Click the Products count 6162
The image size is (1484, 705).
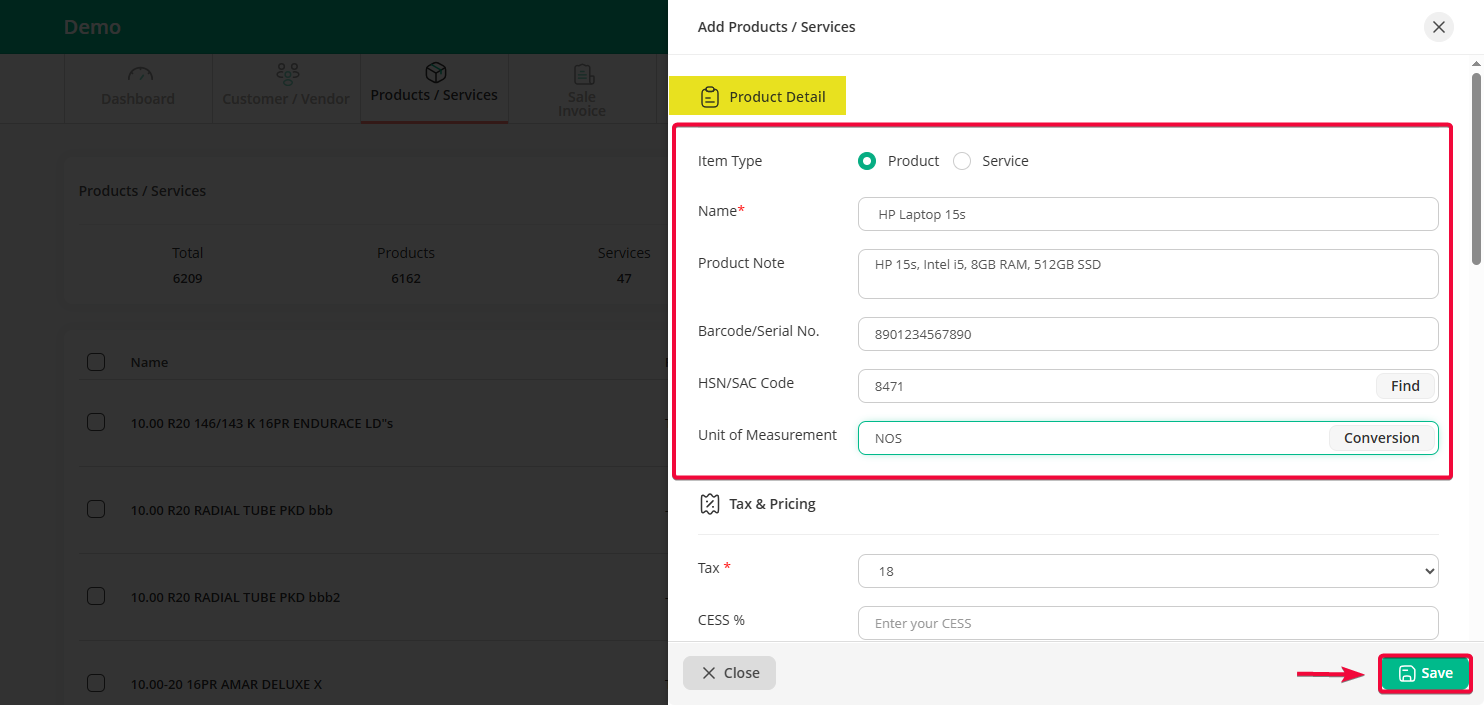tap(406, 278)
